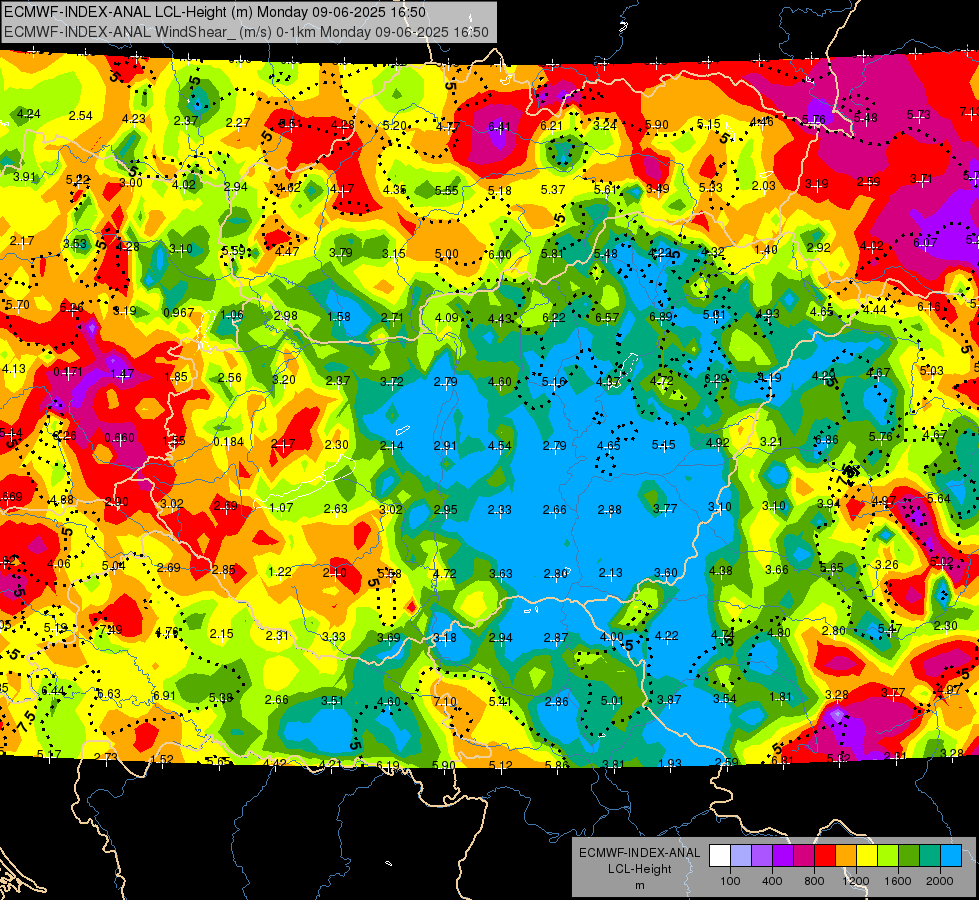Click the wind shear value 3.87
Screen dimensions: 979x900
669,700
